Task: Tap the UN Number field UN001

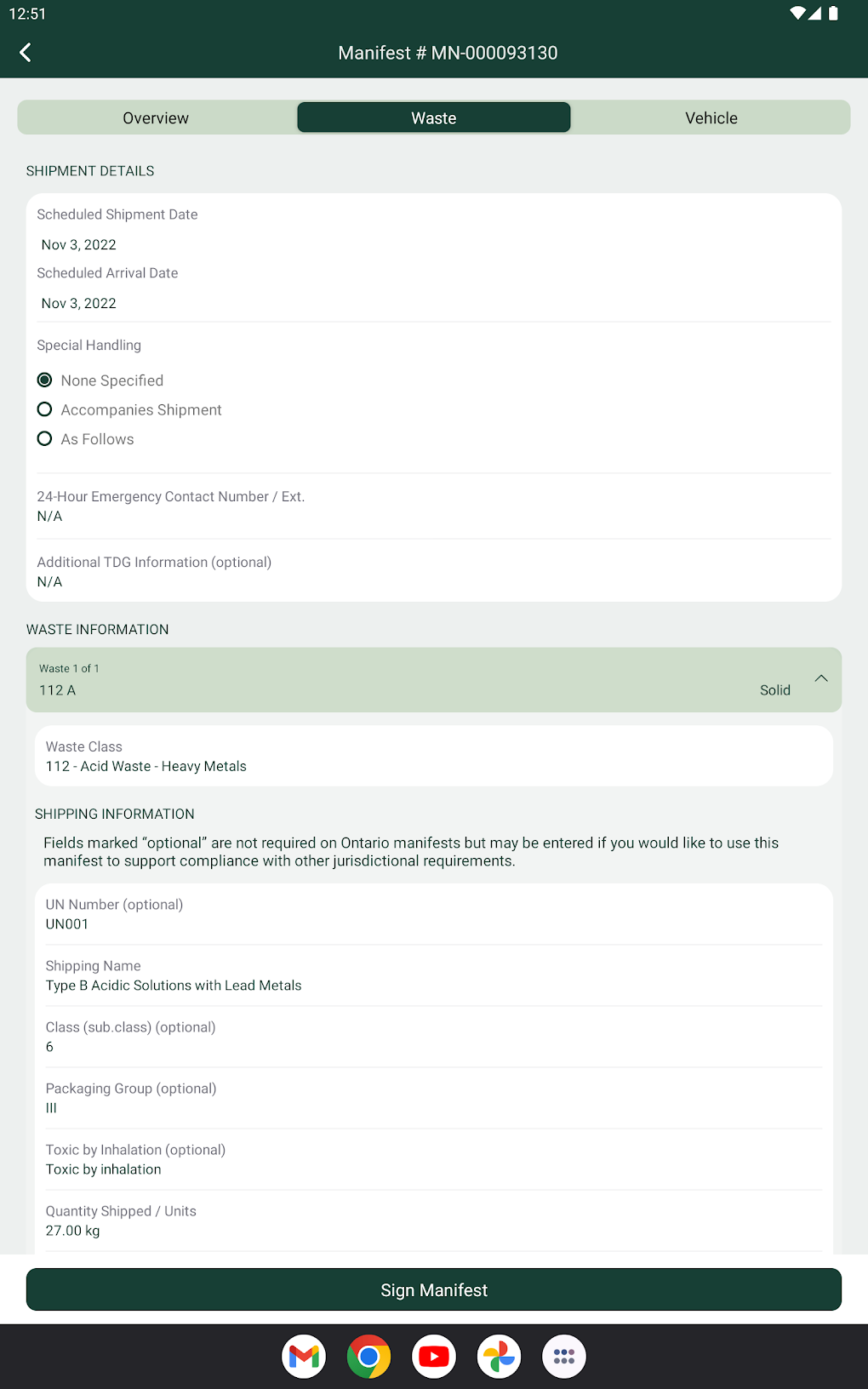Action: [x=67, y=924]
